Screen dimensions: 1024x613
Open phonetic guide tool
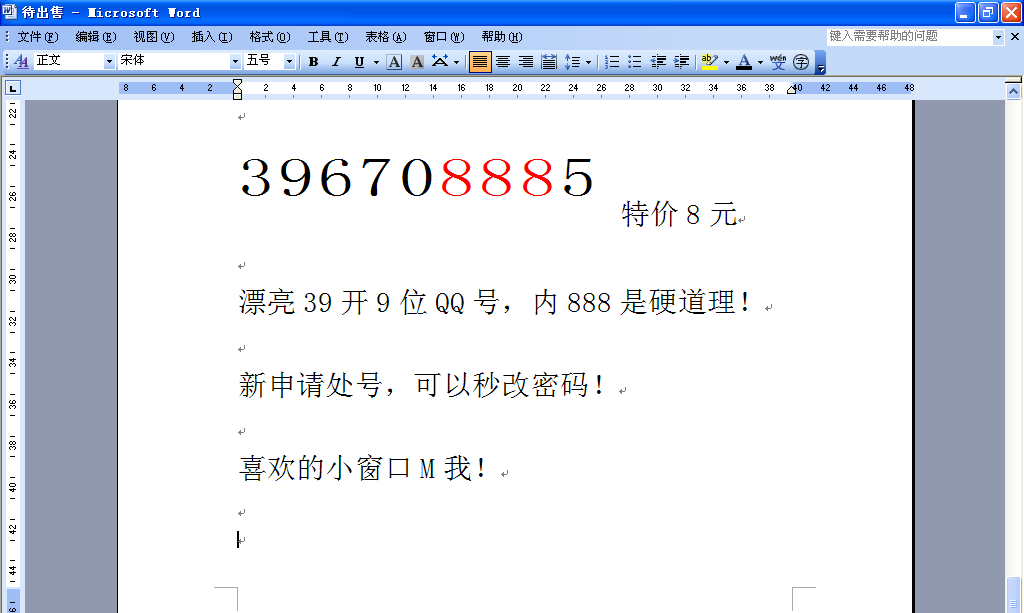click(x=778, y=61)
